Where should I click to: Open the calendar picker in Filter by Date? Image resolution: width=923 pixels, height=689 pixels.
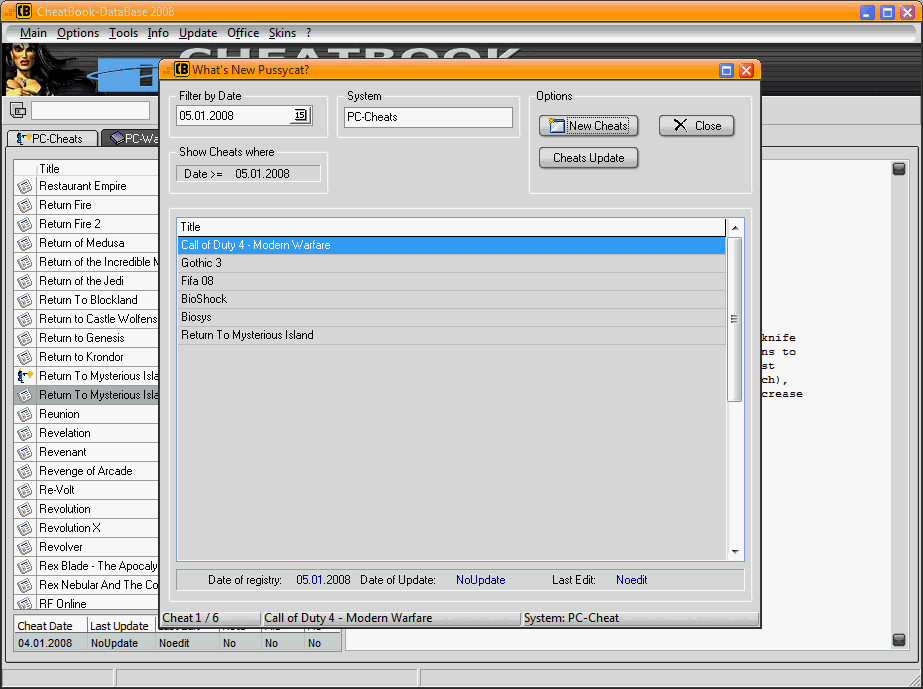pos(300,116)
